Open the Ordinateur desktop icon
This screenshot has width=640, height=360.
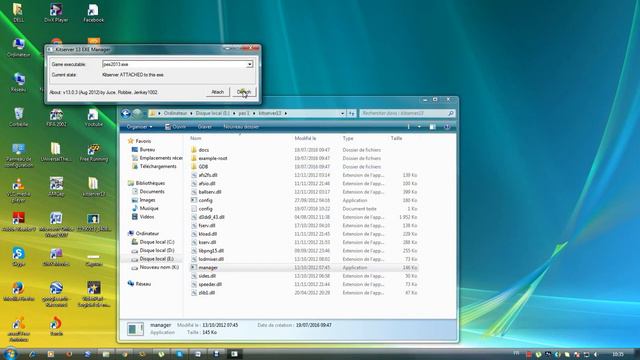(18, 47)
